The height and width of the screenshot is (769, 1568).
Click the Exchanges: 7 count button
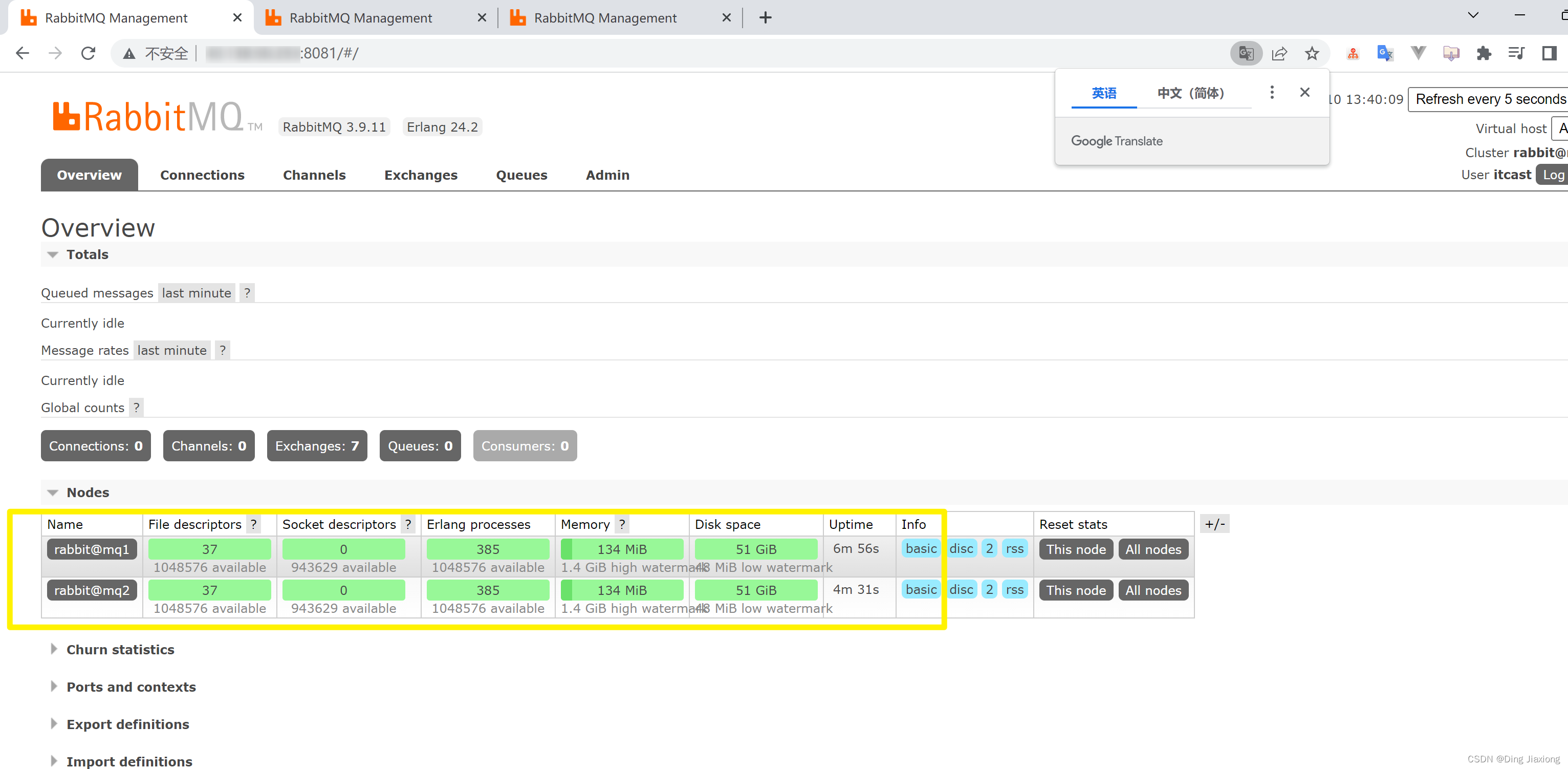317,446
